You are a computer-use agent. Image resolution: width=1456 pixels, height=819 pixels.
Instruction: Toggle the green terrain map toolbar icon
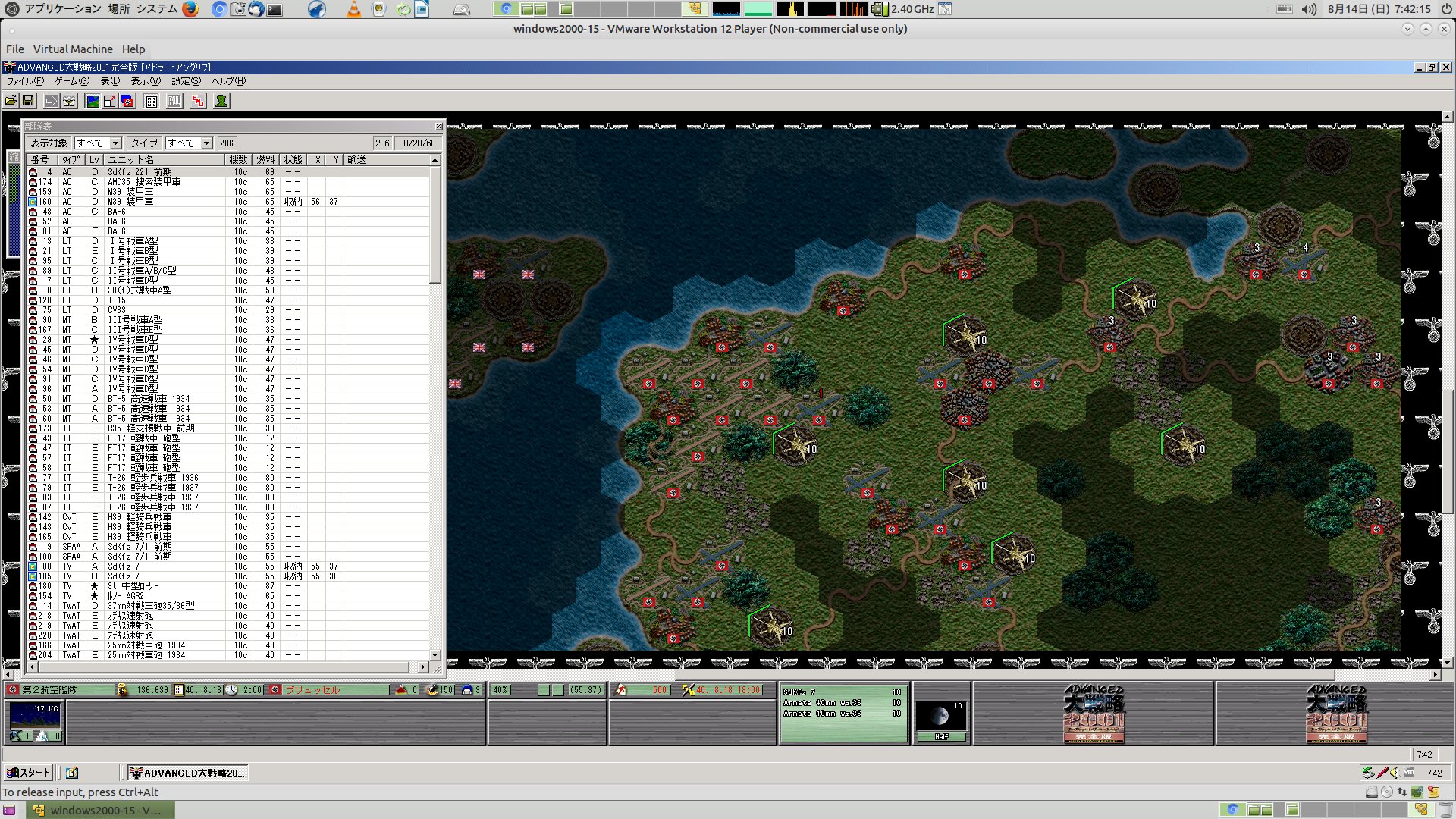pyautogui.click(x=93, y=101)
